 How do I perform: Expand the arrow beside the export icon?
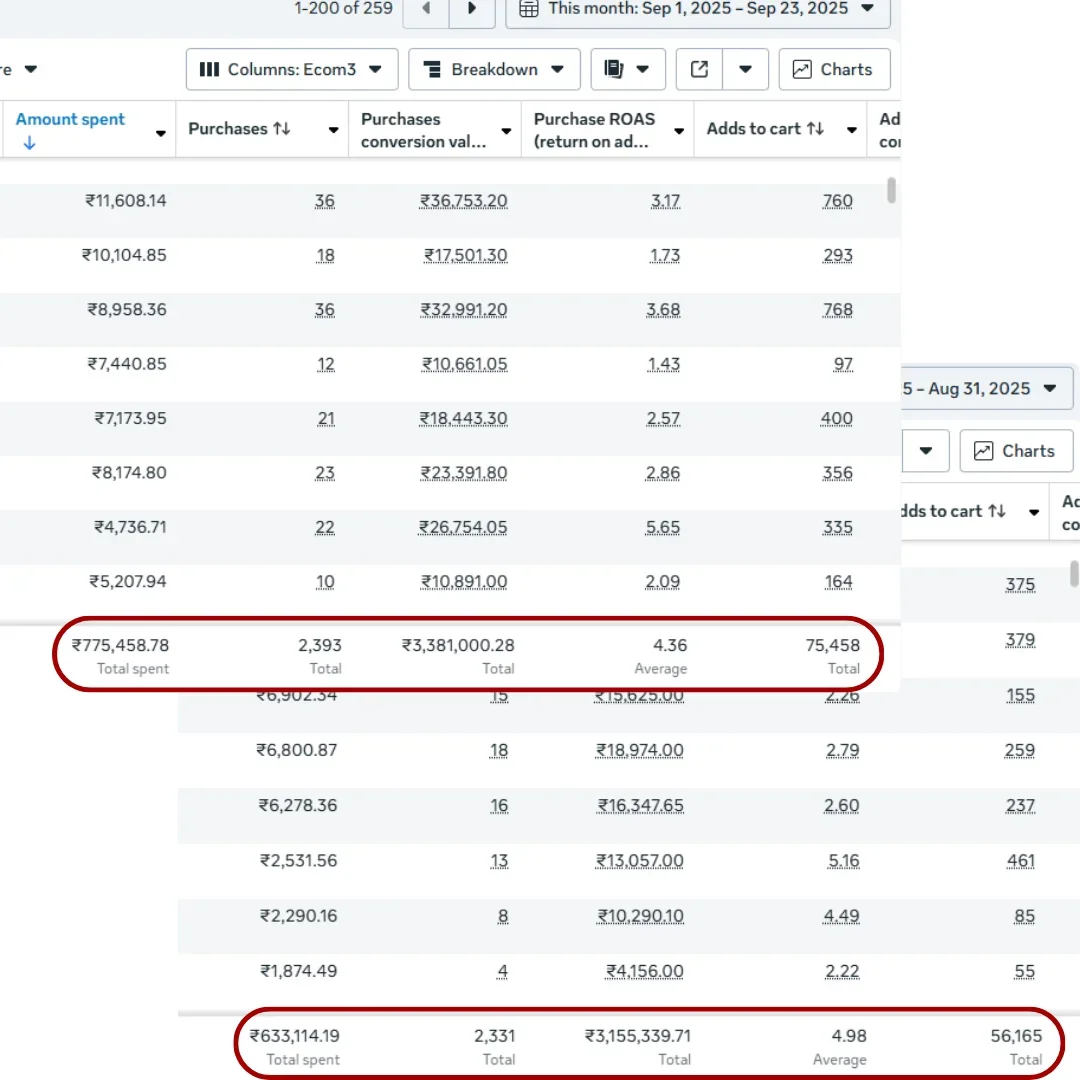click(x=745, y=70)
